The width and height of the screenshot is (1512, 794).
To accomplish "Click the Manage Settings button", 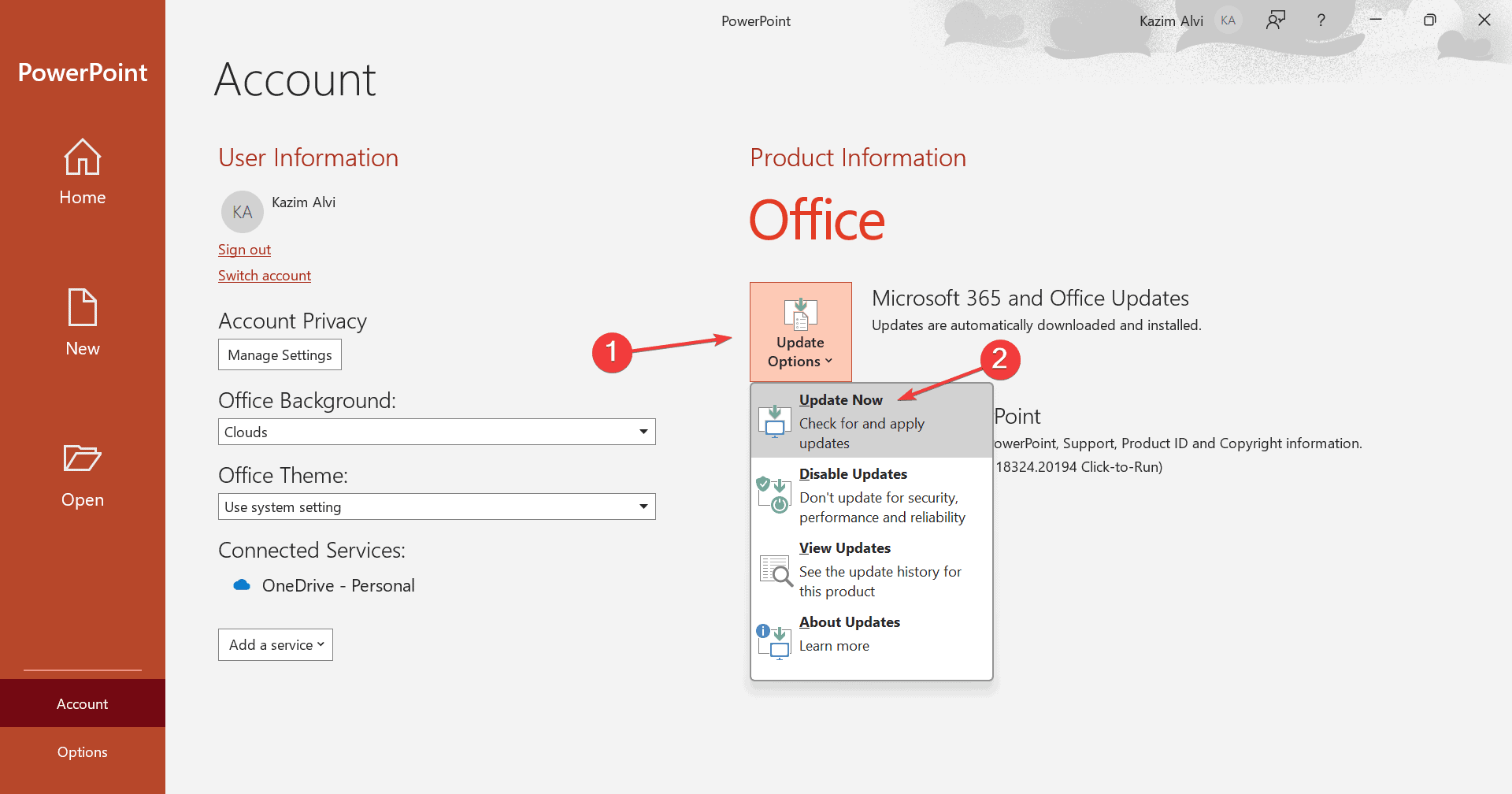I will [280, 354].
